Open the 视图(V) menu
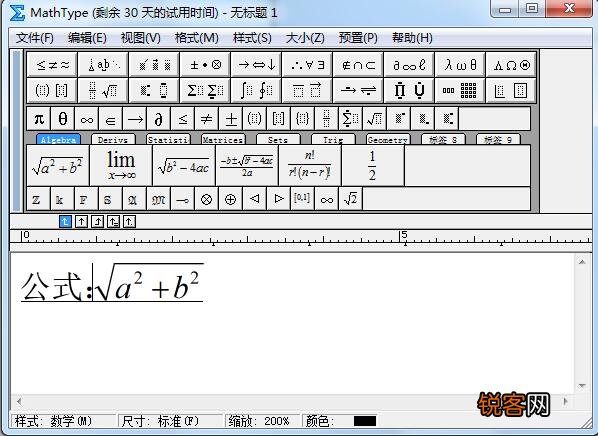598x436 pixels. tap(141, 38)
